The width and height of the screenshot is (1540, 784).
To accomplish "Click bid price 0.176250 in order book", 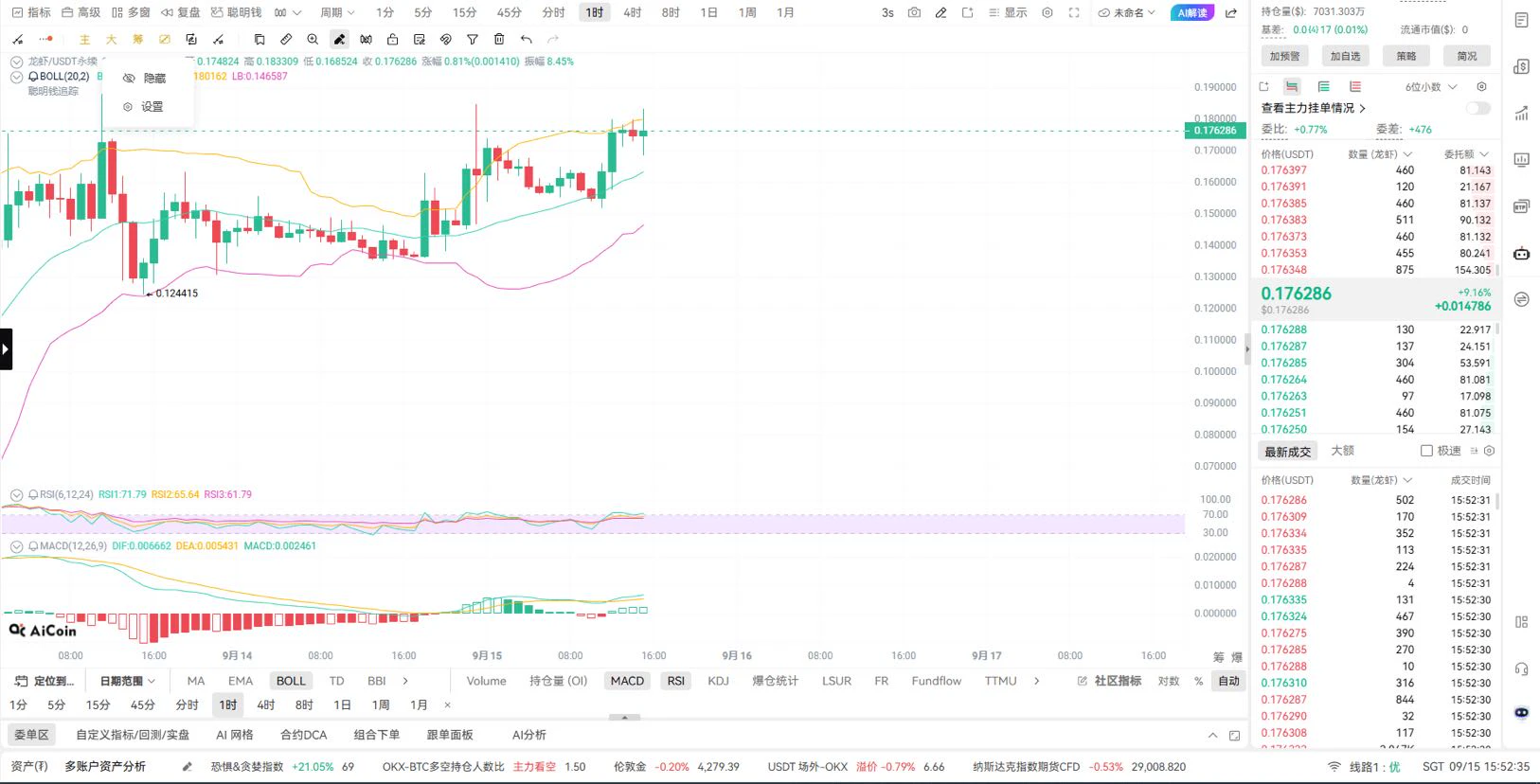I will (x=1283, y=429).
